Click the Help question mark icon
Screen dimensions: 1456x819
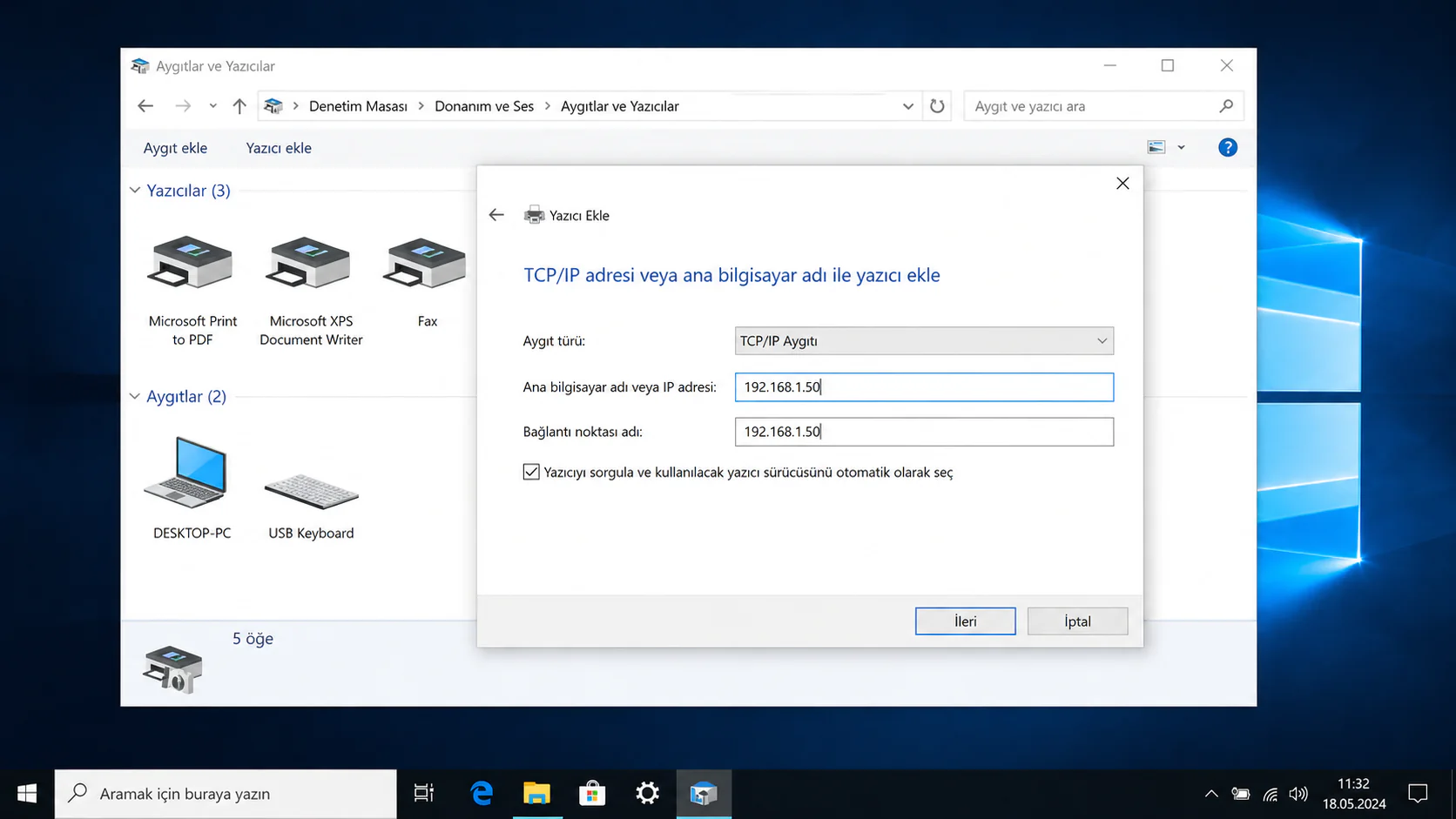[1227, 147]
